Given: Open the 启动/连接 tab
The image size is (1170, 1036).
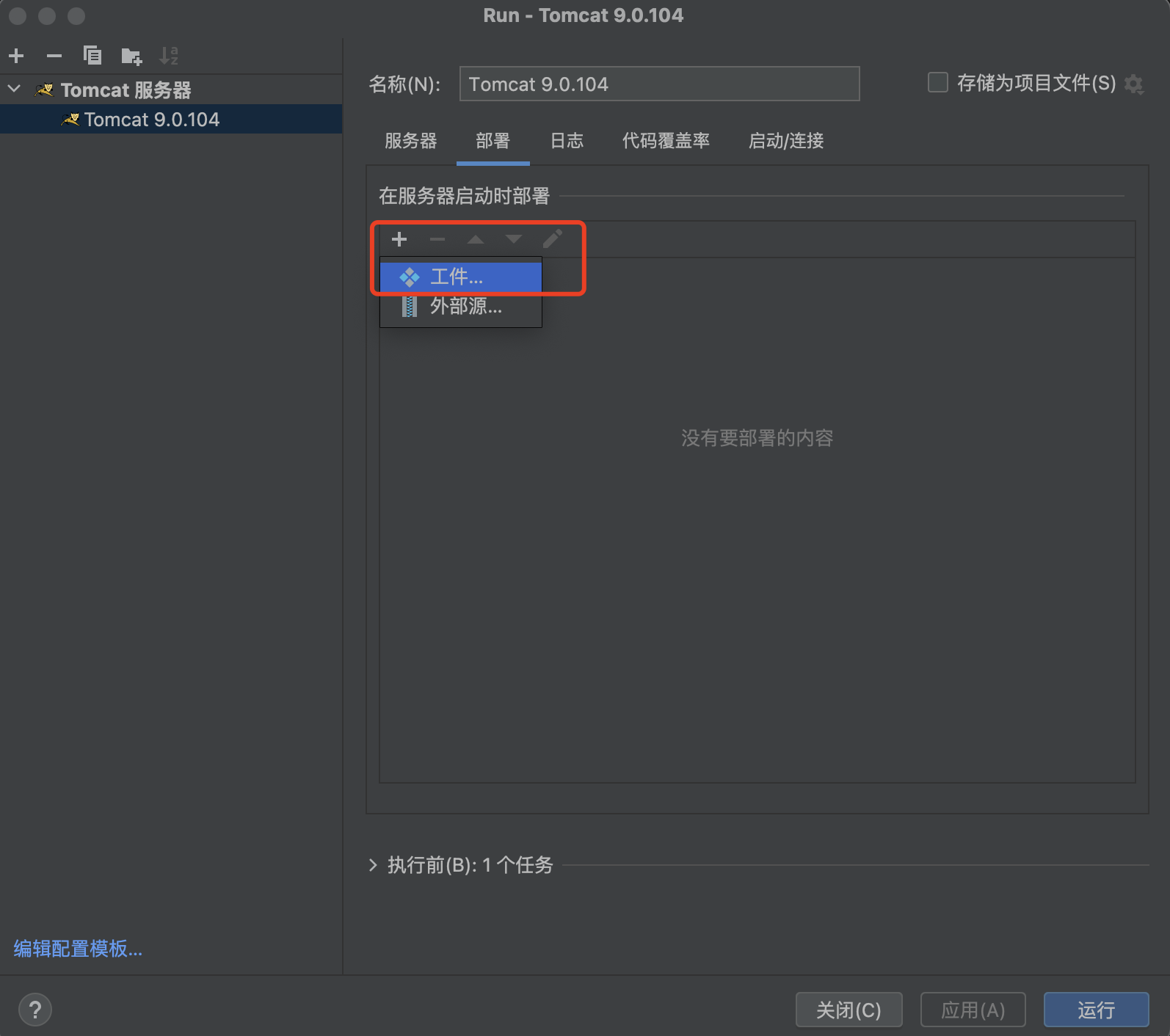Looking at the screenshot, I should 785,141.
